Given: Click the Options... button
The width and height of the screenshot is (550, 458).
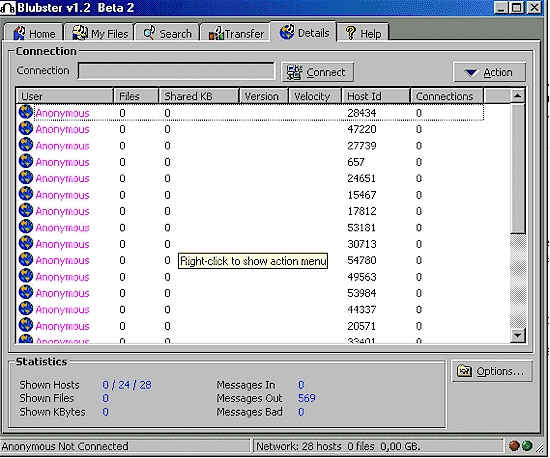Looking at the screenshot, I should 492,371.
